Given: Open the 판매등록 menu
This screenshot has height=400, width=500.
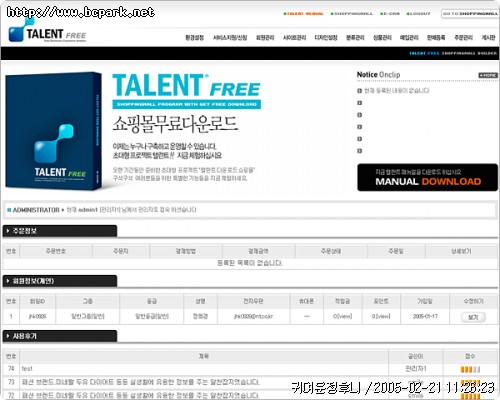Looking at the screenshot, I should pos(436,38).
